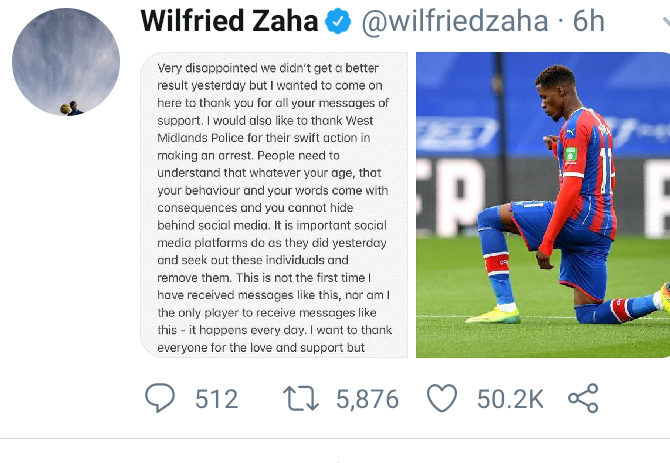670x463 pixels.
Task: View the 512 replies count
Action: click(x=216, y=399)
